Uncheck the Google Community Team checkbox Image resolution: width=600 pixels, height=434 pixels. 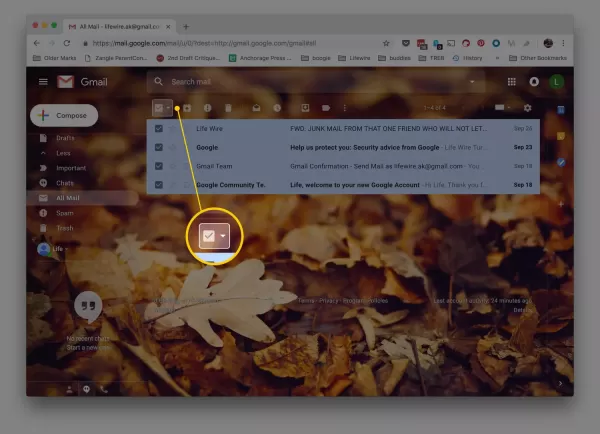pyautogui.click(x=159, y=185)
